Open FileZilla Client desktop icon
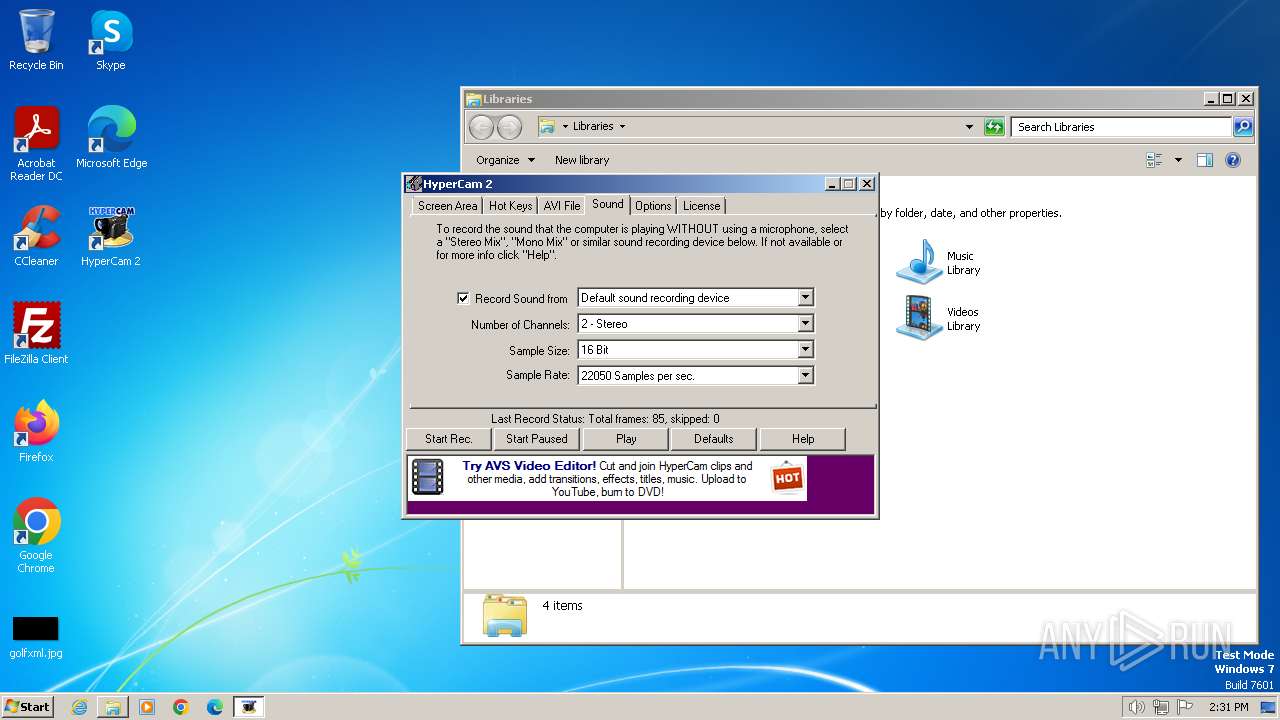This screenshot has width=1280, height=720. [x=36, y=333]
